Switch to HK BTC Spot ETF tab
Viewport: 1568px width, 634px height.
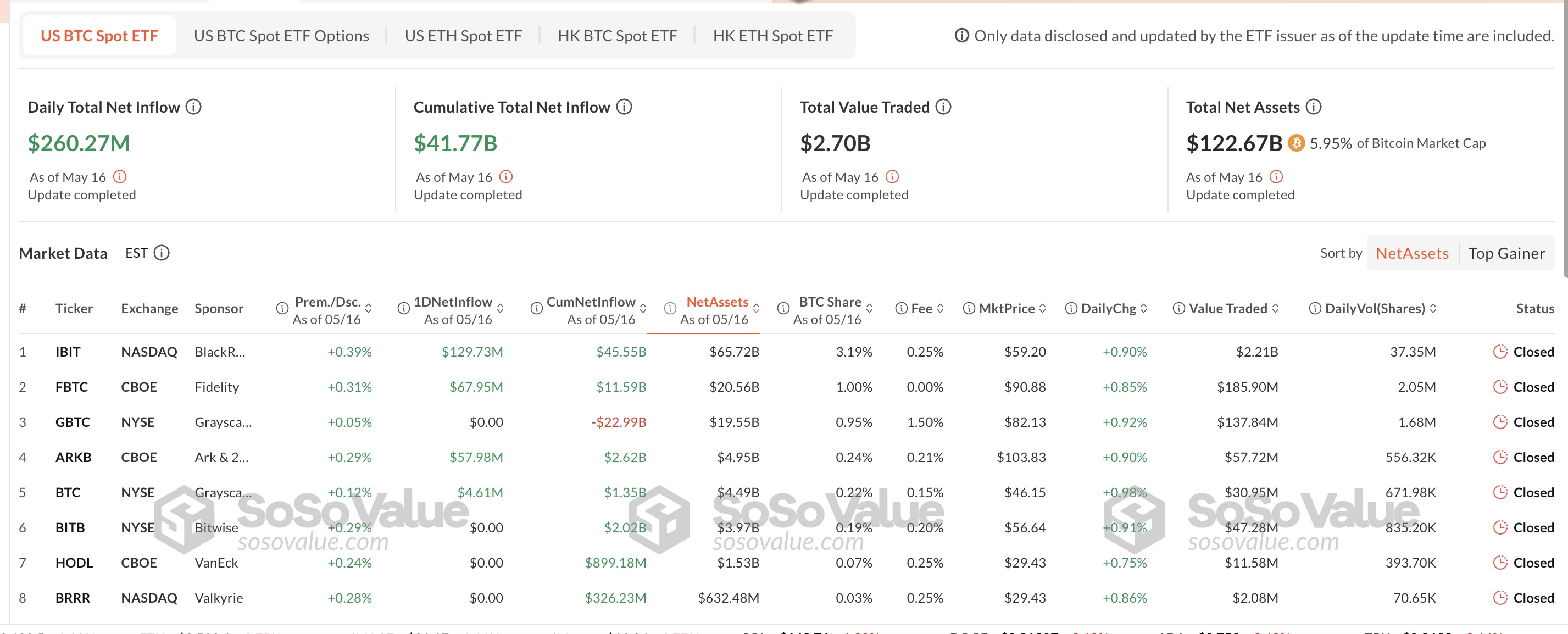(617, 36)
